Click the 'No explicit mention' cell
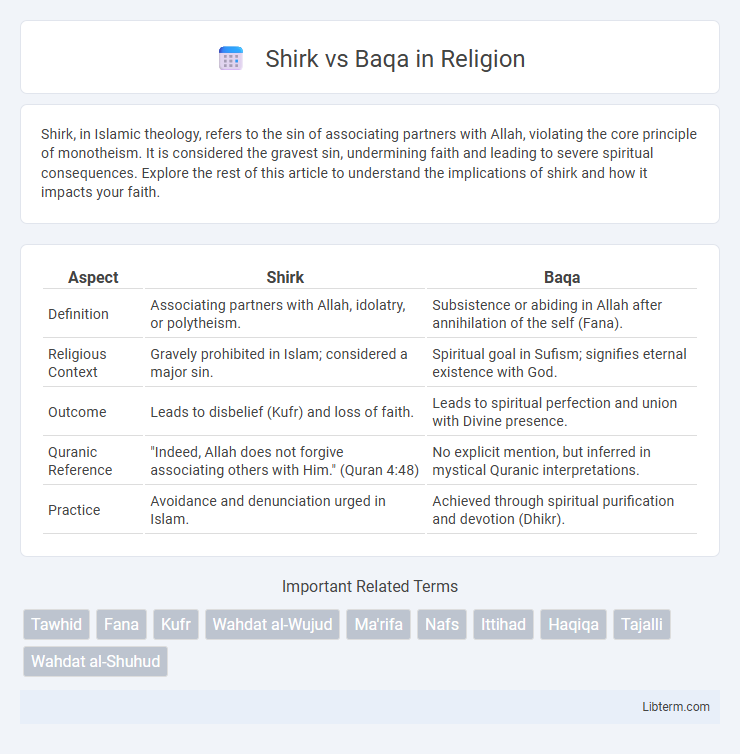Image resolution: width=740 pixels, height=754 pixels. 562,461
